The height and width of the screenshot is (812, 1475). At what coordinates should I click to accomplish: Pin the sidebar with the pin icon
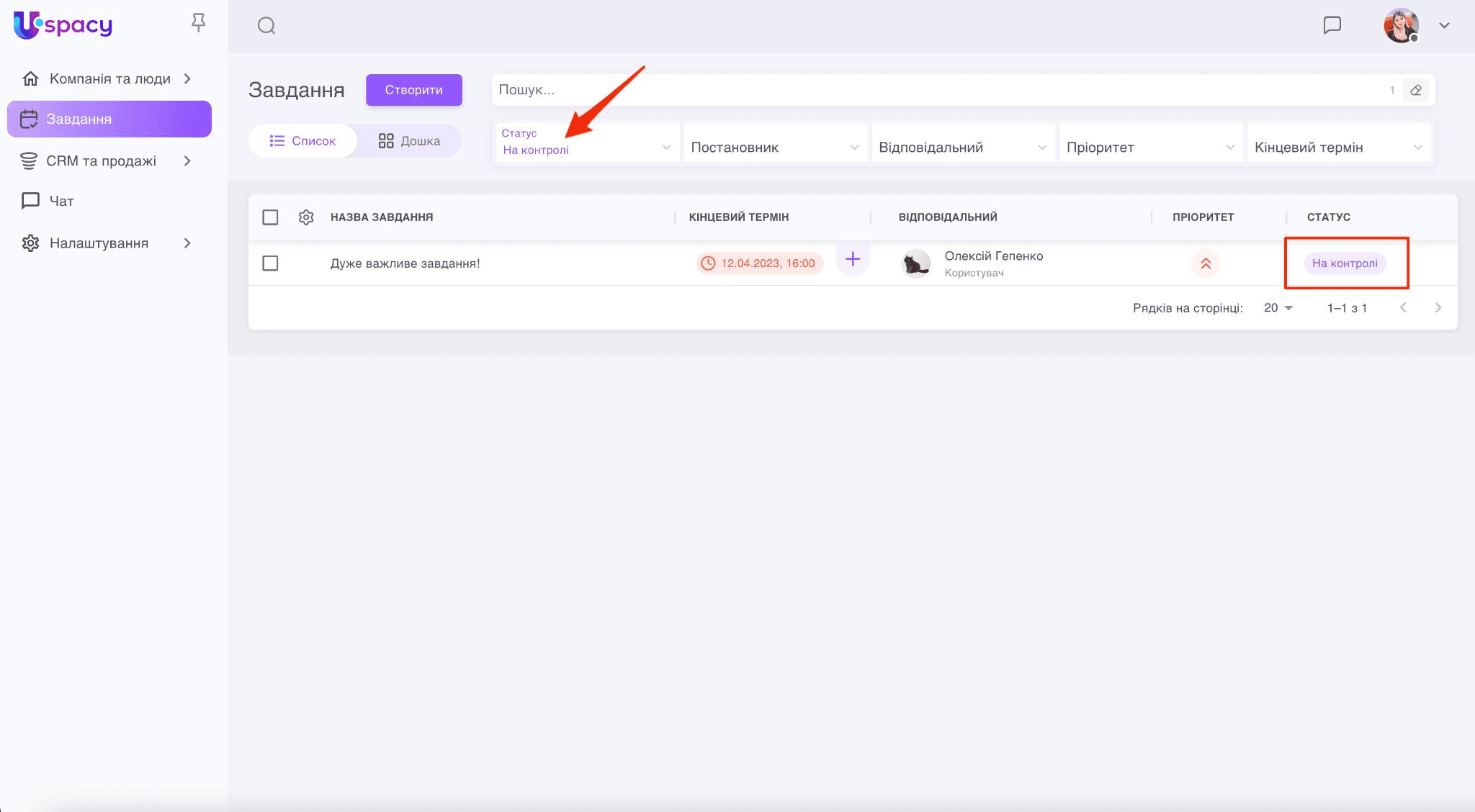click(x=198, y=24)
